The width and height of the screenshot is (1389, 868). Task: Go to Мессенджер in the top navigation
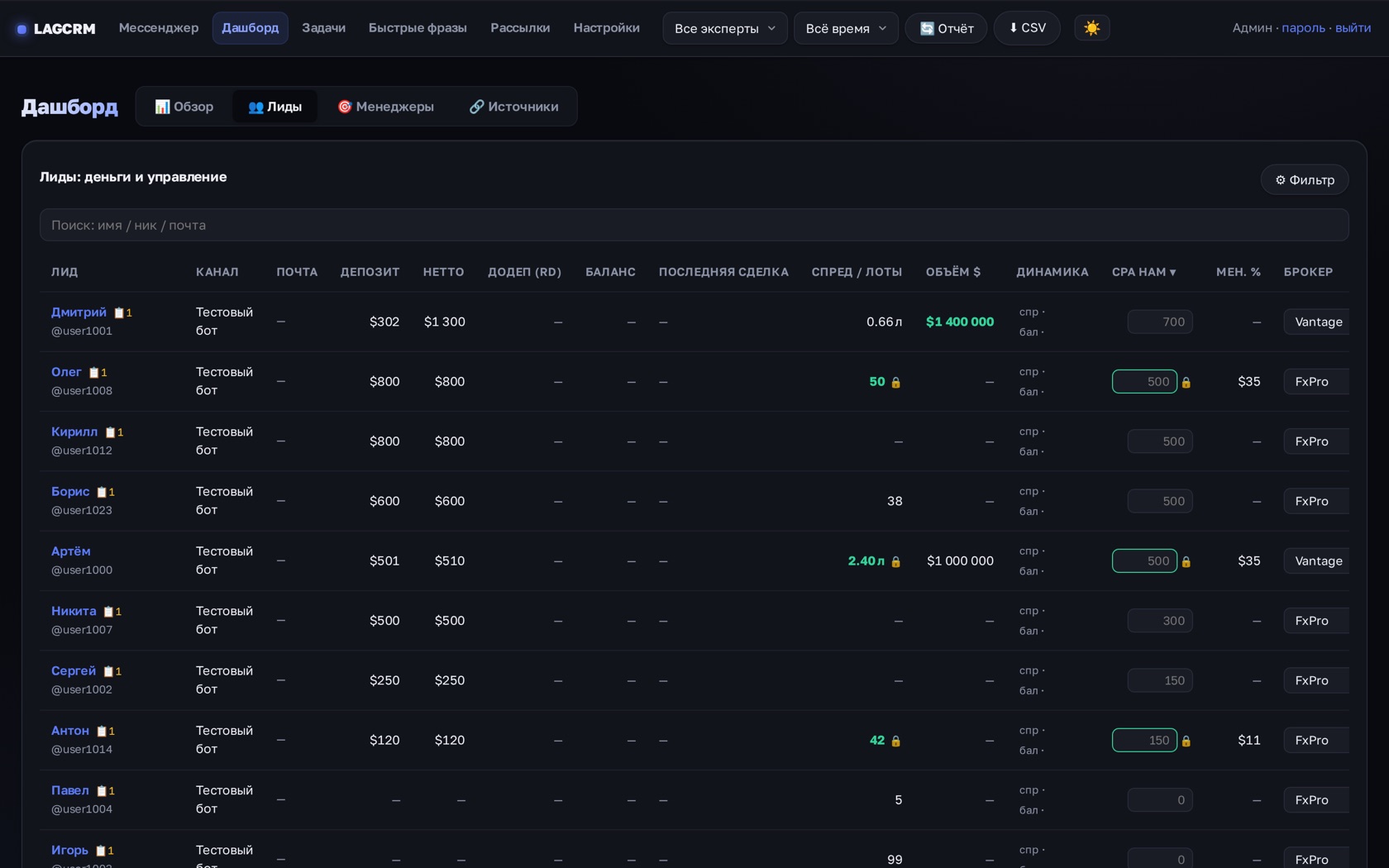click(159, 28)
